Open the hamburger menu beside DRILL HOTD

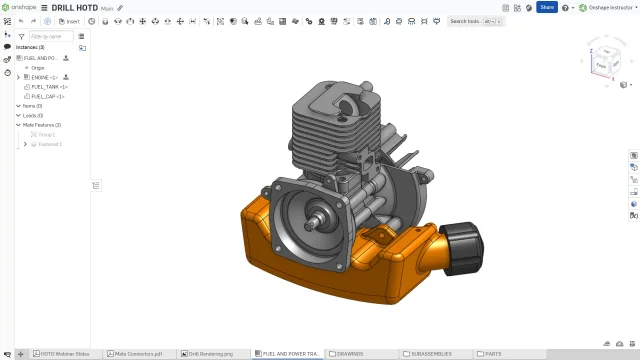44,8
